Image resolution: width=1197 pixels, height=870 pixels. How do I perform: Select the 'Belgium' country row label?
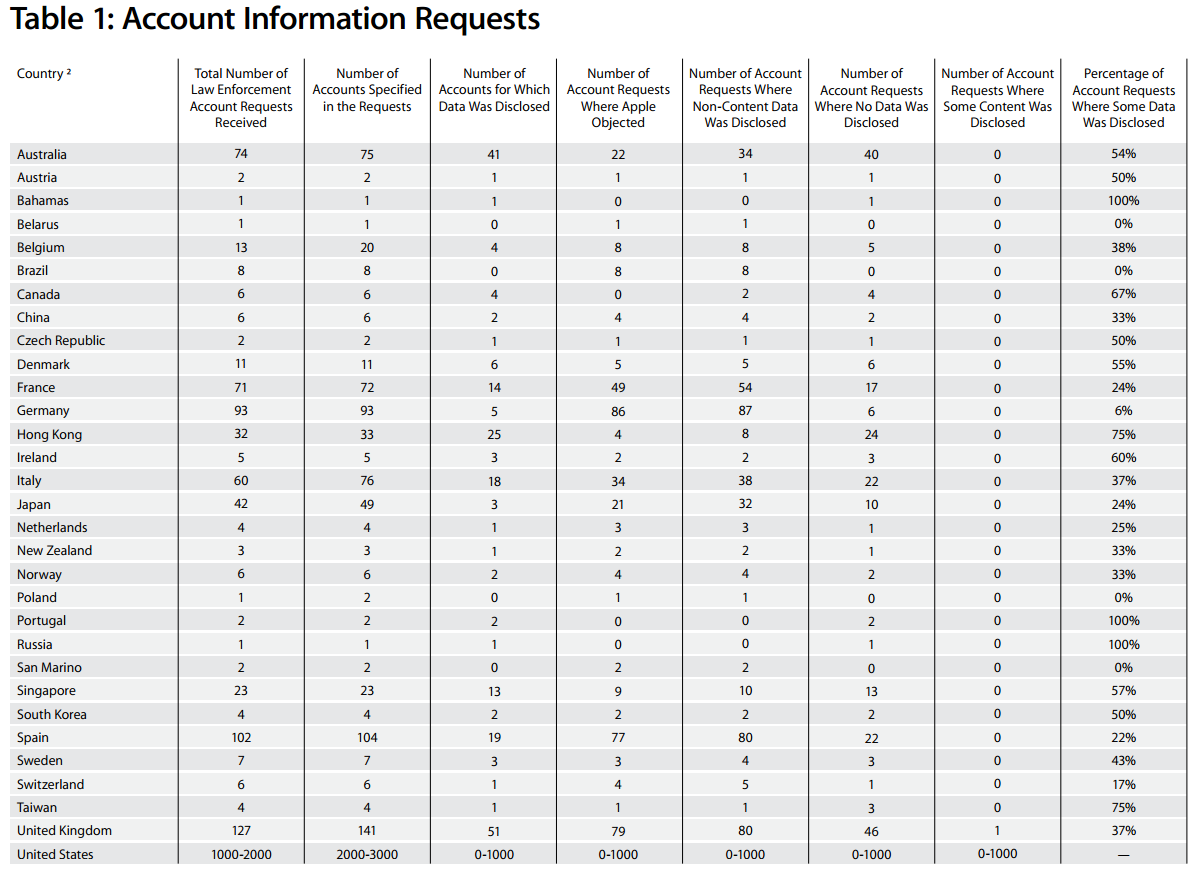click(40, 247)
